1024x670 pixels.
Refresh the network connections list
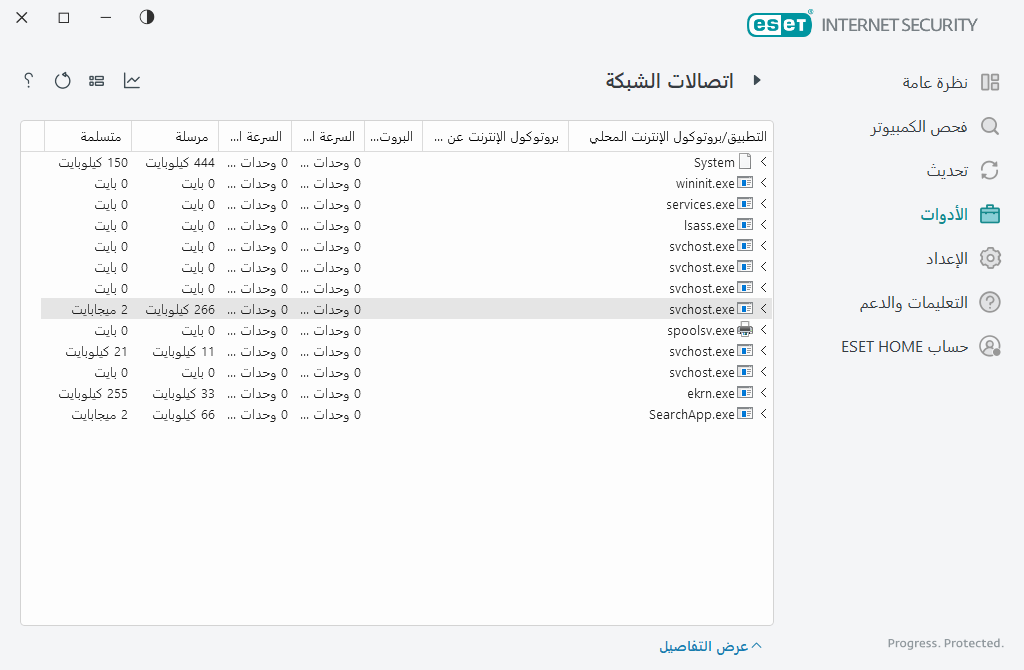(62, 81)
